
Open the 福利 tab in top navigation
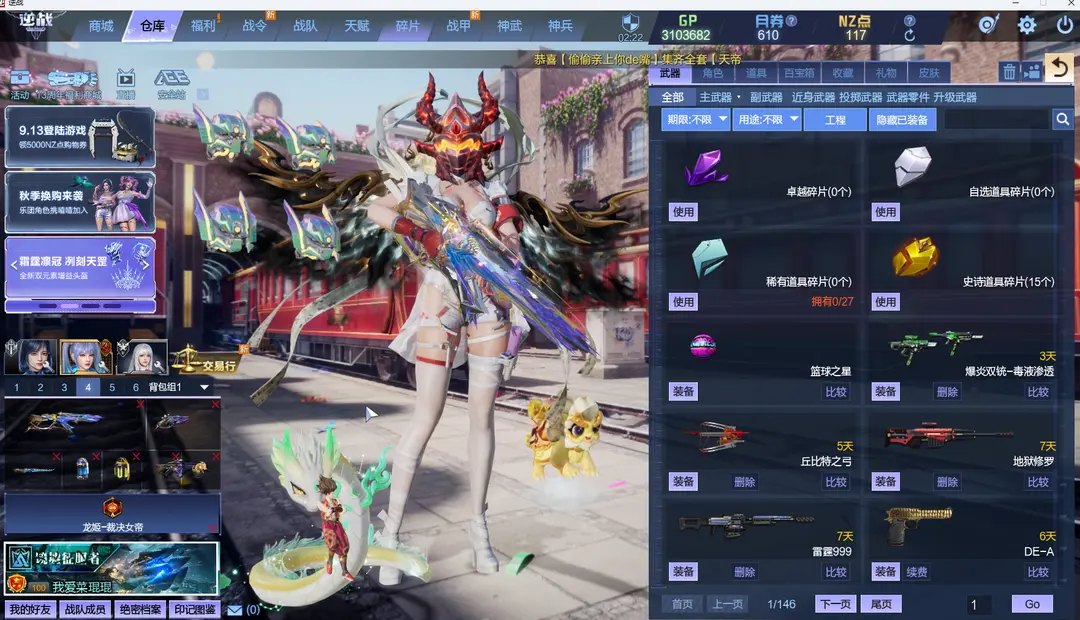[x=203, y=26]
